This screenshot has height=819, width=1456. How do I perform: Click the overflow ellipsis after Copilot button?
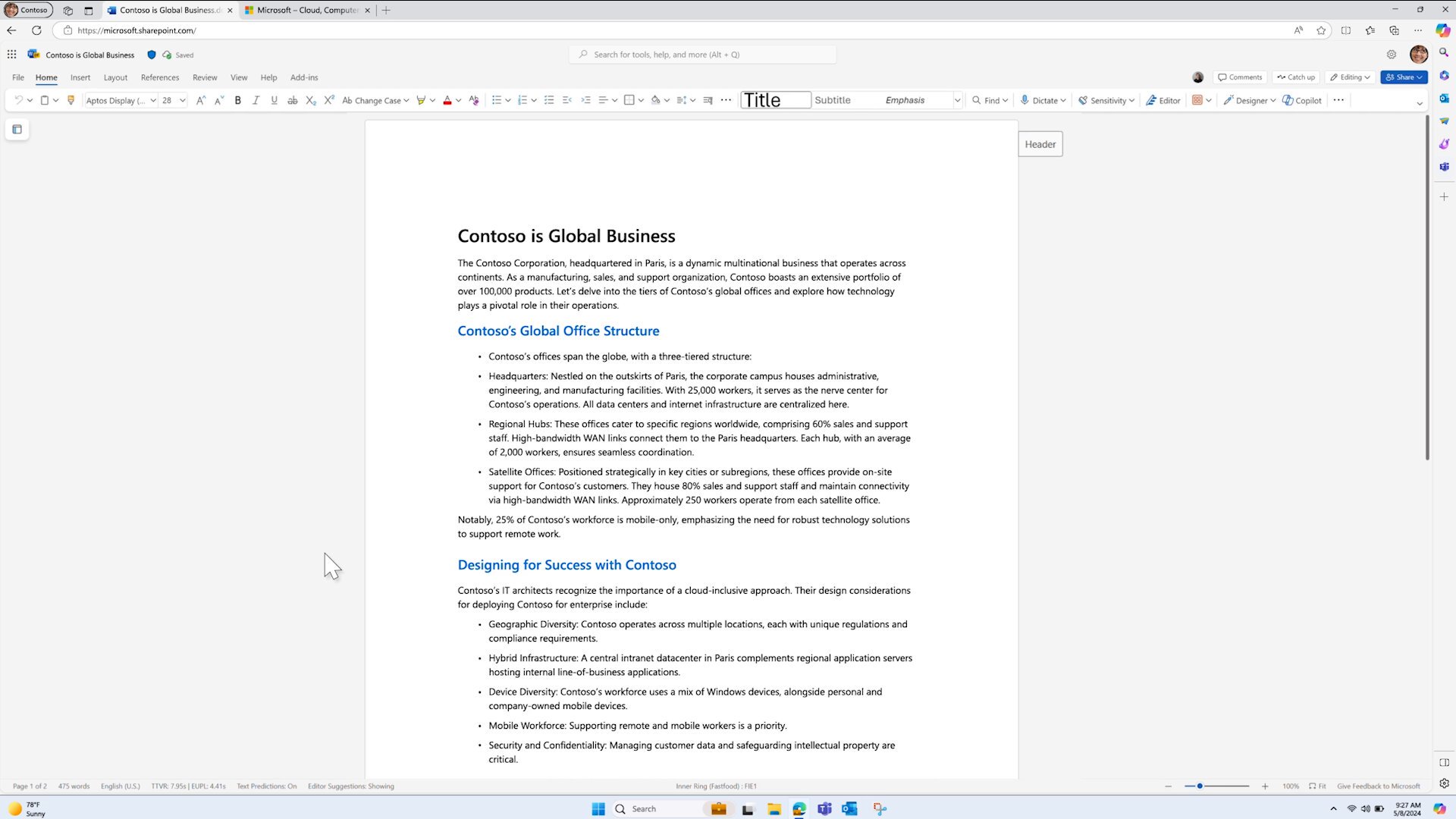1338,100
